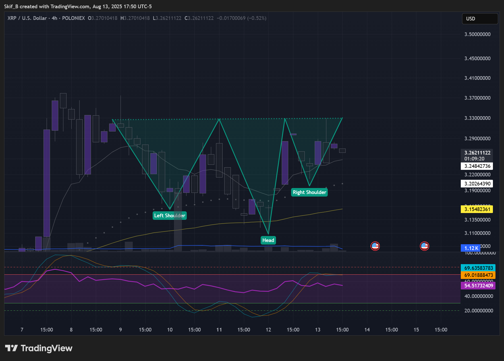Viewport: 504px width, 361px height.
Task: Click date label 11 on the time axis
Action: [219, 330]
